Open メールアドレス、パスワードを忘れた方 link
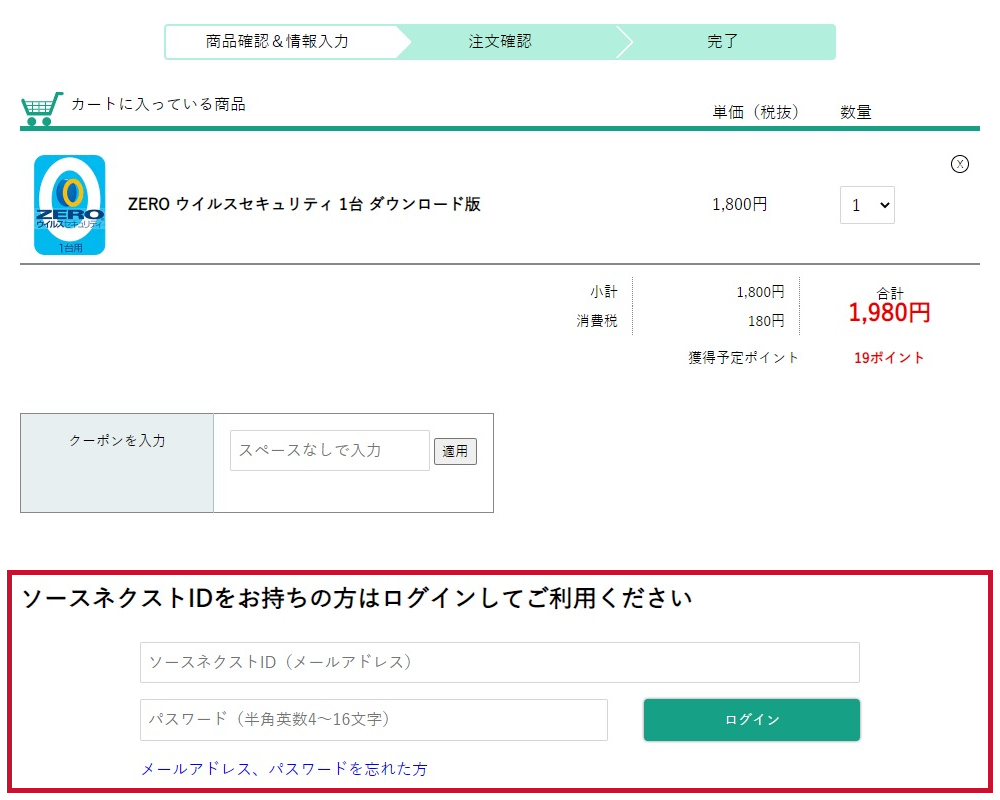This screenshot has height=800, width=1000. pos(284,769)
